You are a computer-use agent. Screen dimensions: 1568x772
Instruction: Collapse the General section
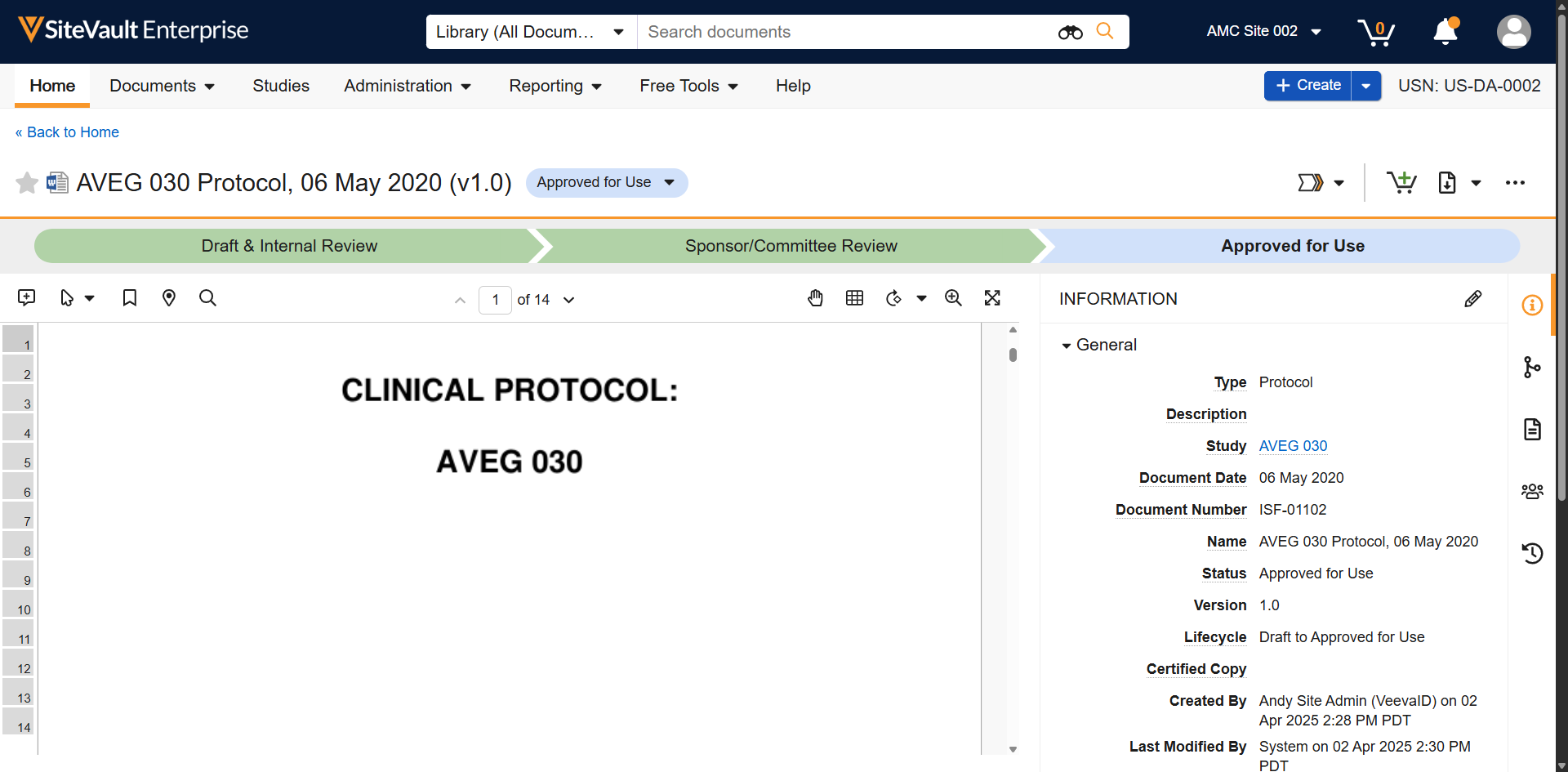[x=1066, y=346]
